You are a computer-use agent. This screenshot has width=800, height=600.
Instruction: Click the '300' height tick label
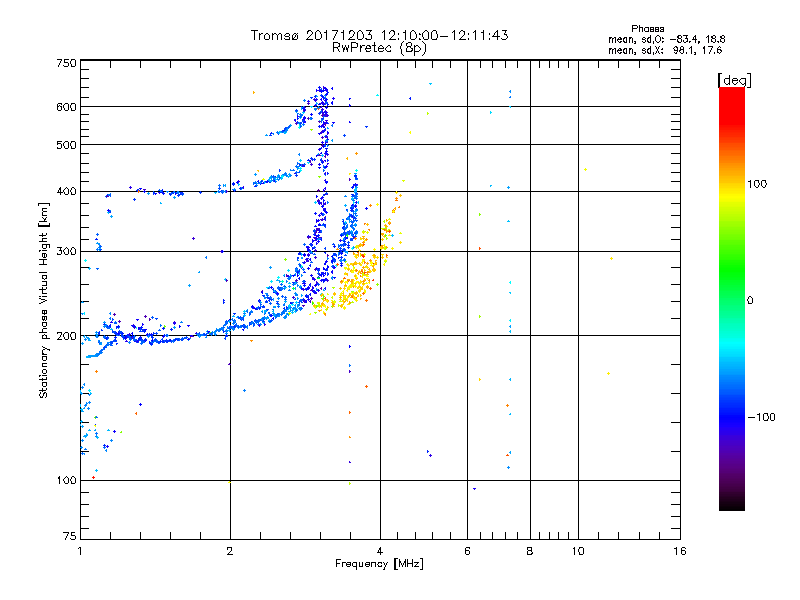click(66, 251)
